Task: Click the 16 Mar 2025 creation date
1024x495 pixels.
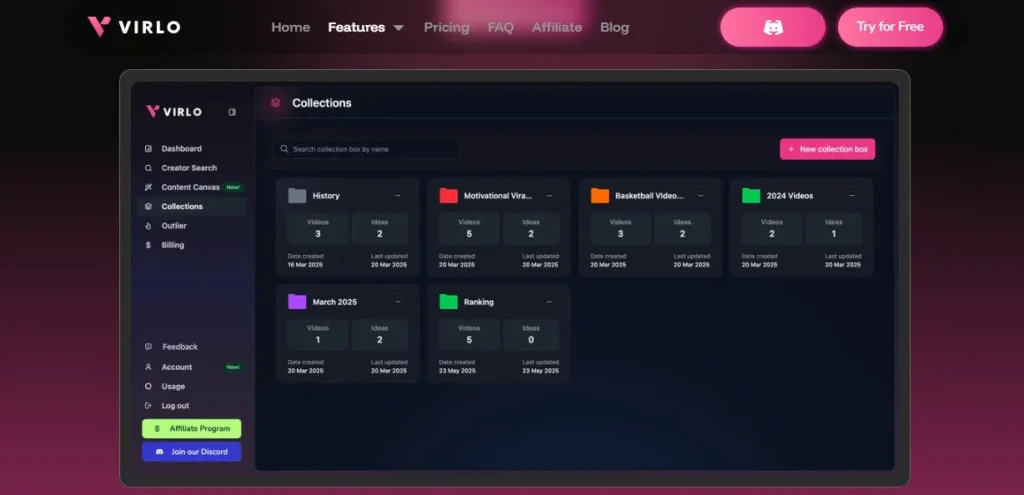Action: [x=305, y=265]
